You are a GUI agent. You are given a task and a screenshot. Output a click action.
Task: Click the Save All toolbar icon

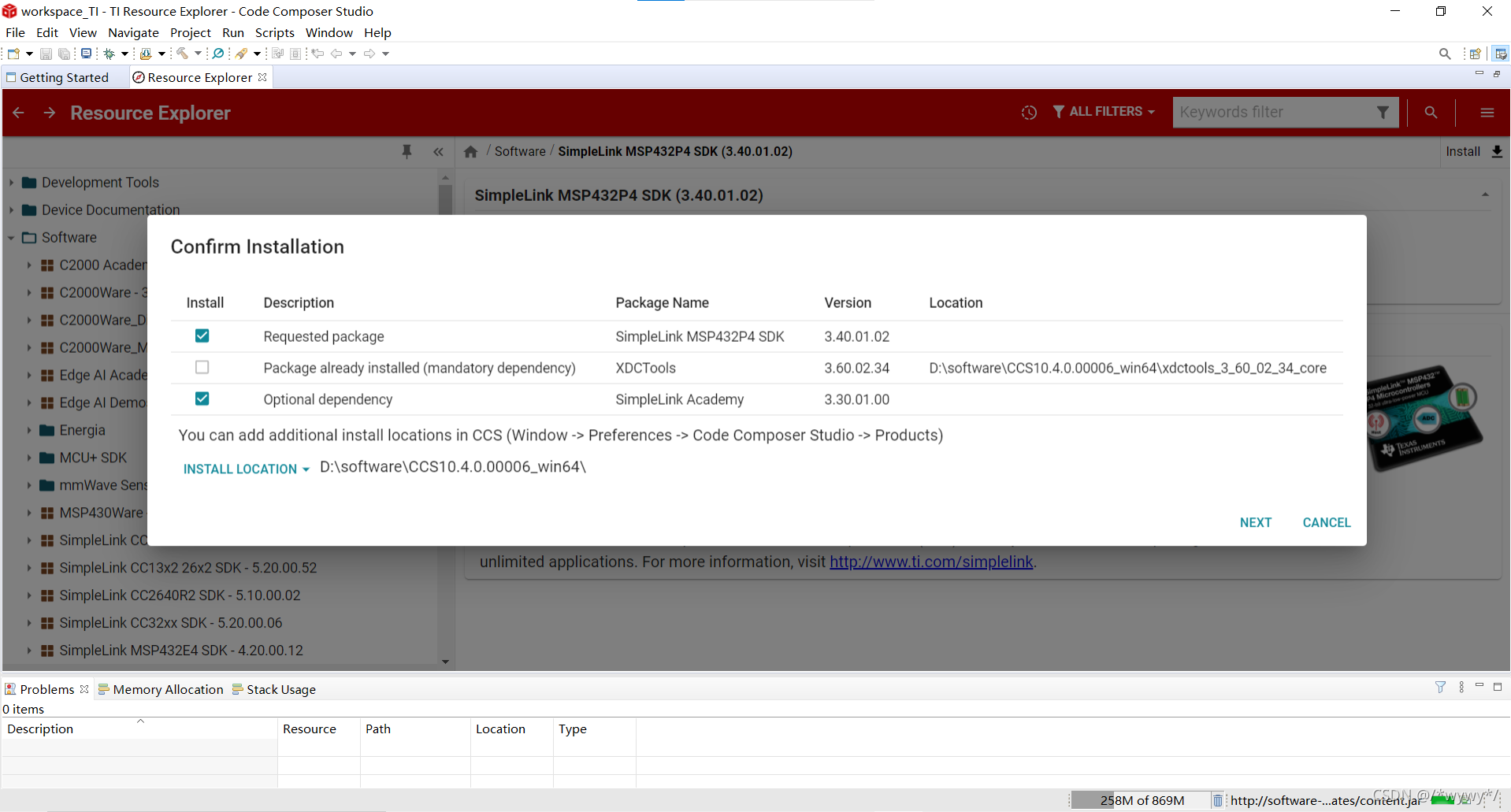pos(65,54)
